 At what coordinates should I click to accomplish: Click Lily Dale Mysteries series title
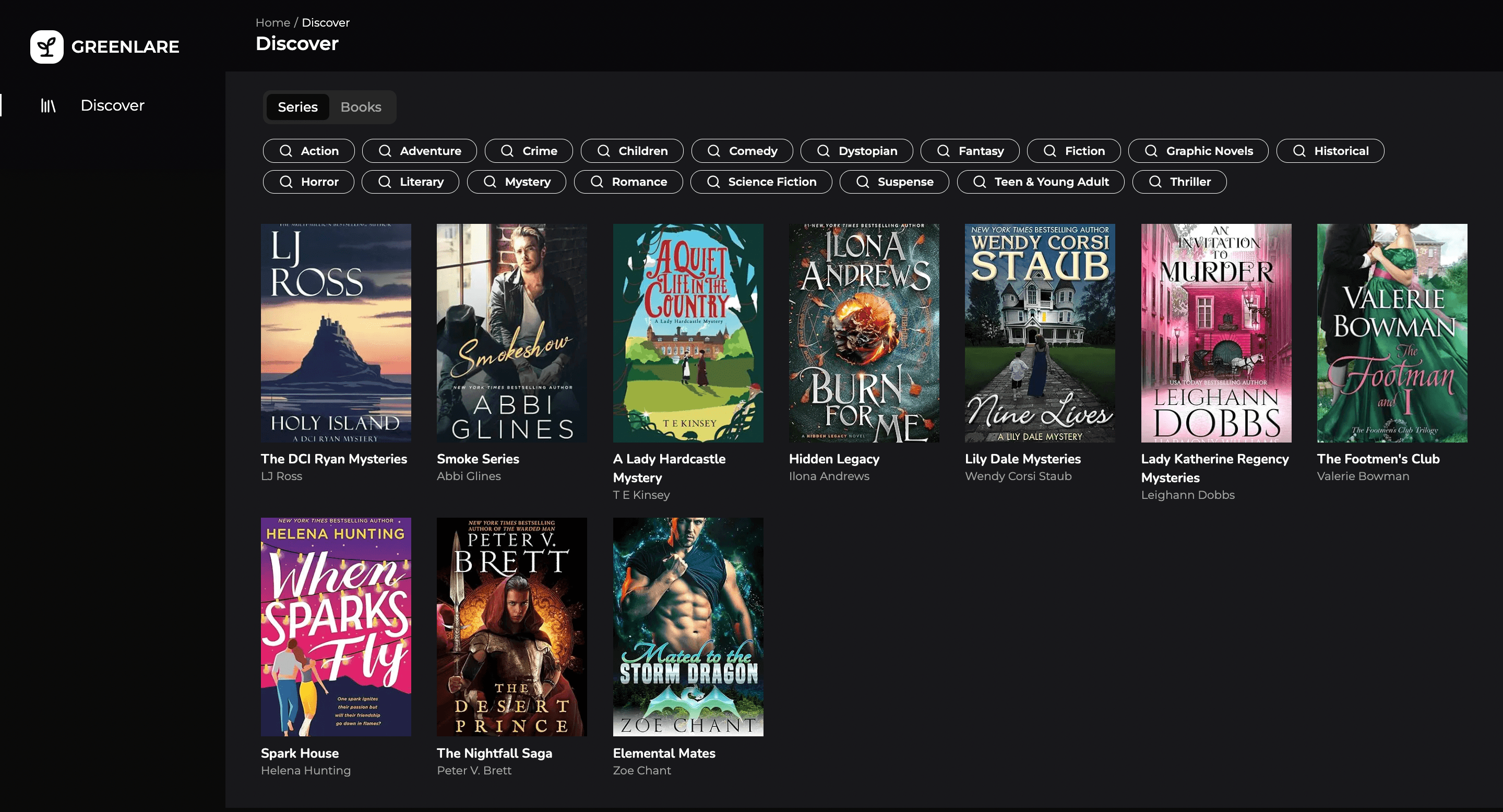pyautogui.click(x=1023, y=459)
